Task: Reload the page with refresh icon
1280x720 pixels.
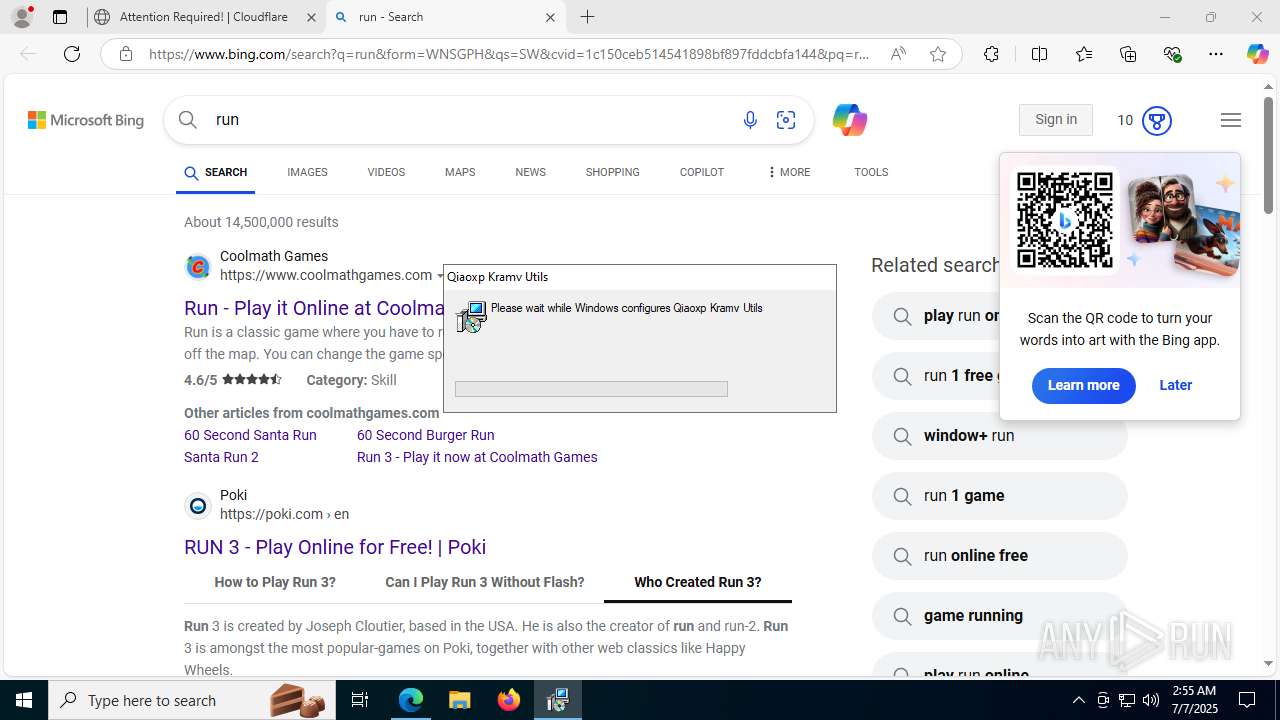Action: coord(72,54)
